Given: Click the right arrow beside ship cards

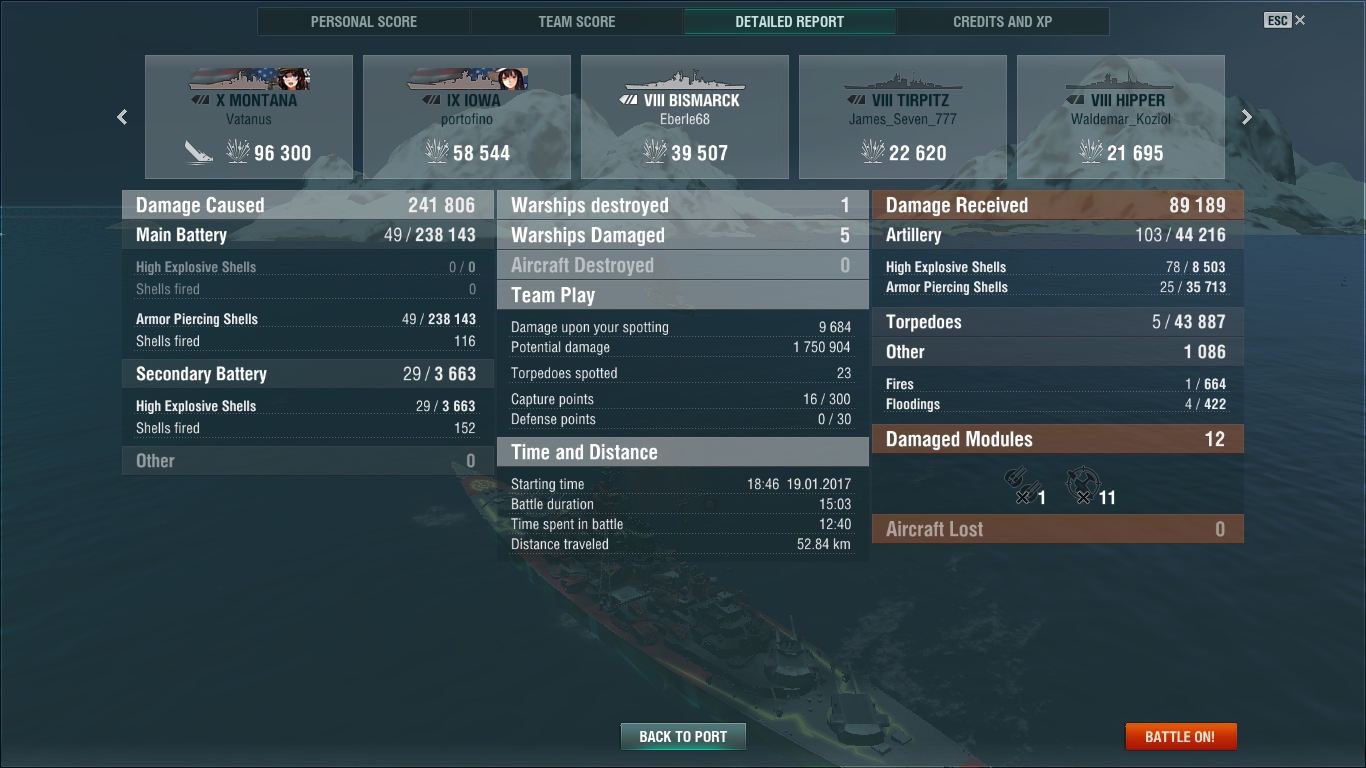Looking at the screenshot, I should 1246,117.
